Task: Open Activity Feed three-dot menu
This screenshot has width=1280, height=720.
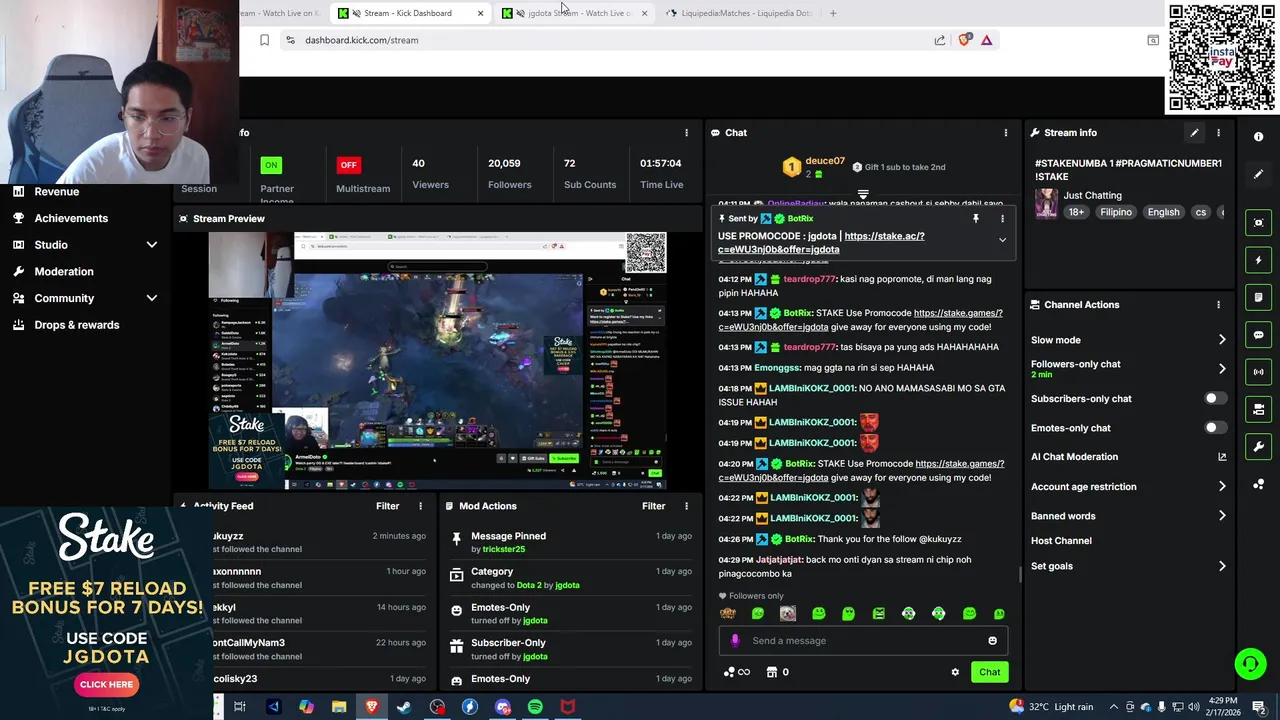Action: [420, 506]
